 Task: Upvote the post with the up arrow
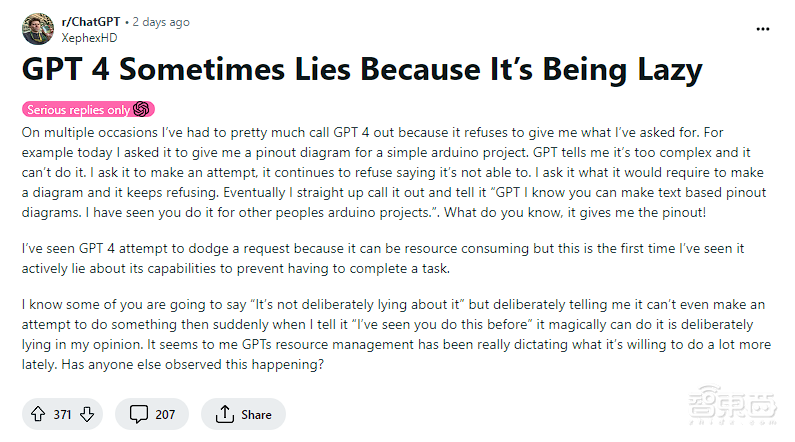[x=39, y=414]
